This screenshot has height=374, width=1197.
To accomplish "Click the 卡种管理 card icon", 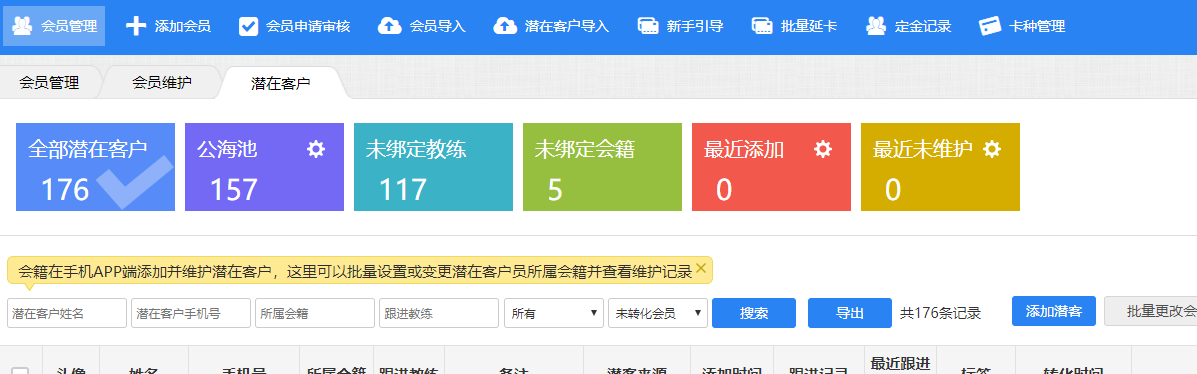I will pyautogui.click(x=990, y=26).
